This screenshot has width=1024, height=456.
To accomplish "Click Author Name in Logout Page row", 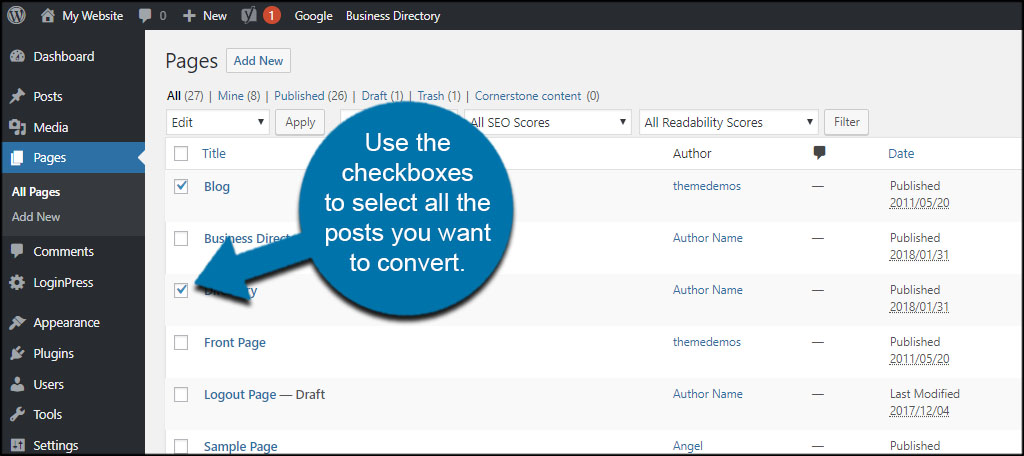I will [x=708, y=394].
